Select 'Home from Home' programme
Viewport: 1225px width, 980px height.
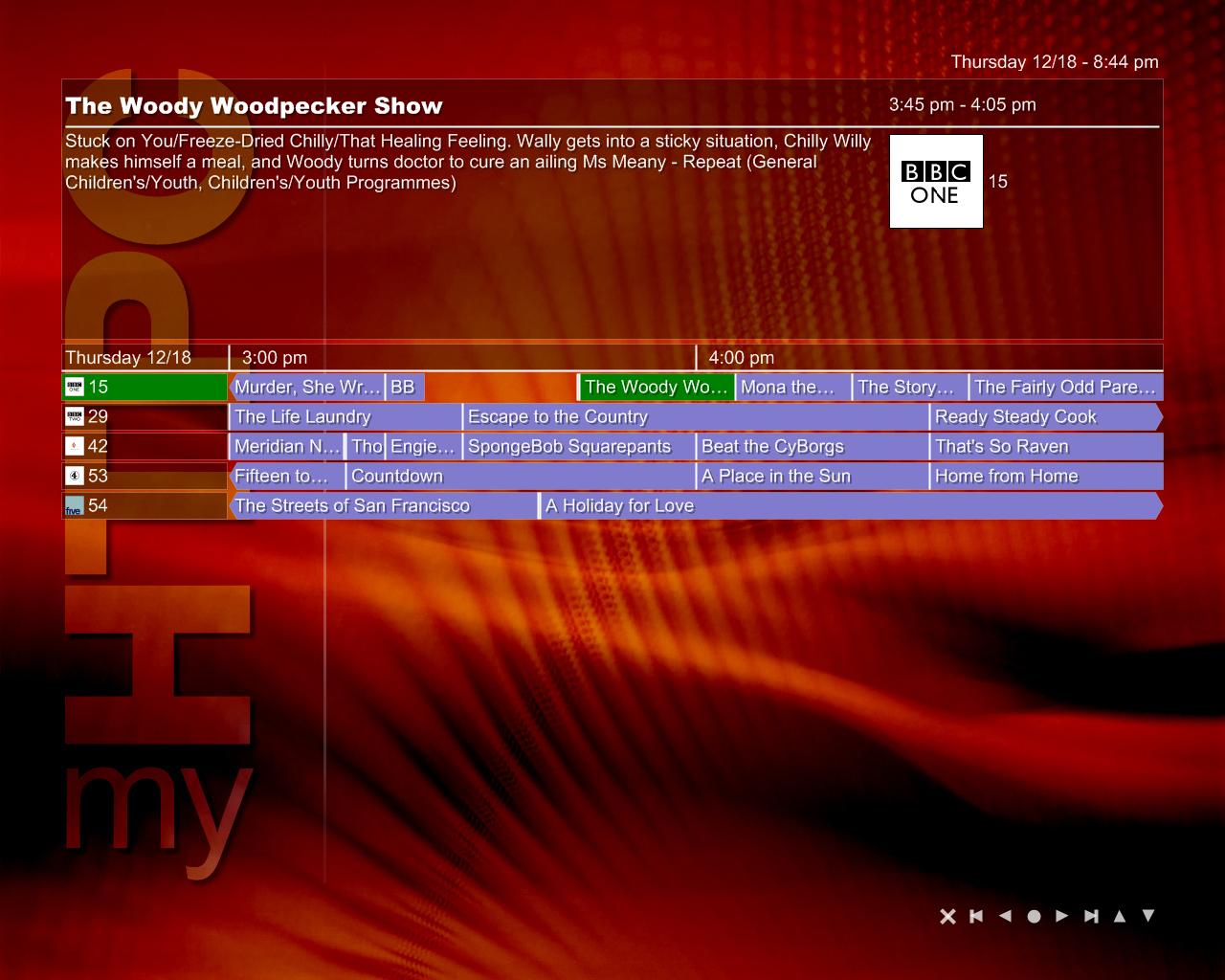click(1046, 477)
